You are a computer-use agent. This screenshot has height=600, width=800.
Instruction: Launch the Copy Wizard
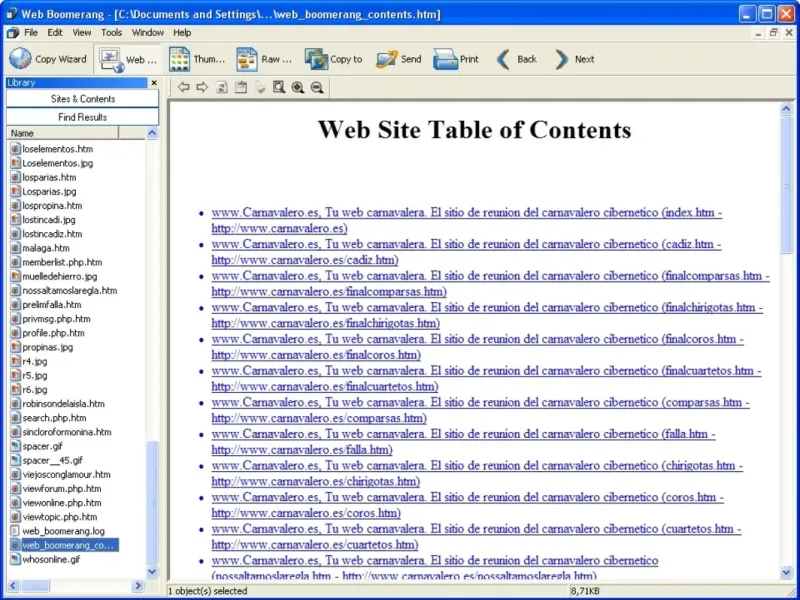coord(48,59)
